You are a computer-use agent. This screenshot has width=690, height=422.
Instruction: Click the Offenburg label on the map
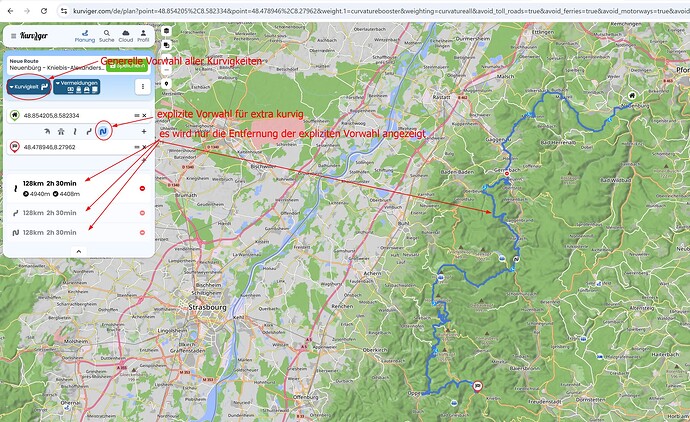point(305,397)
